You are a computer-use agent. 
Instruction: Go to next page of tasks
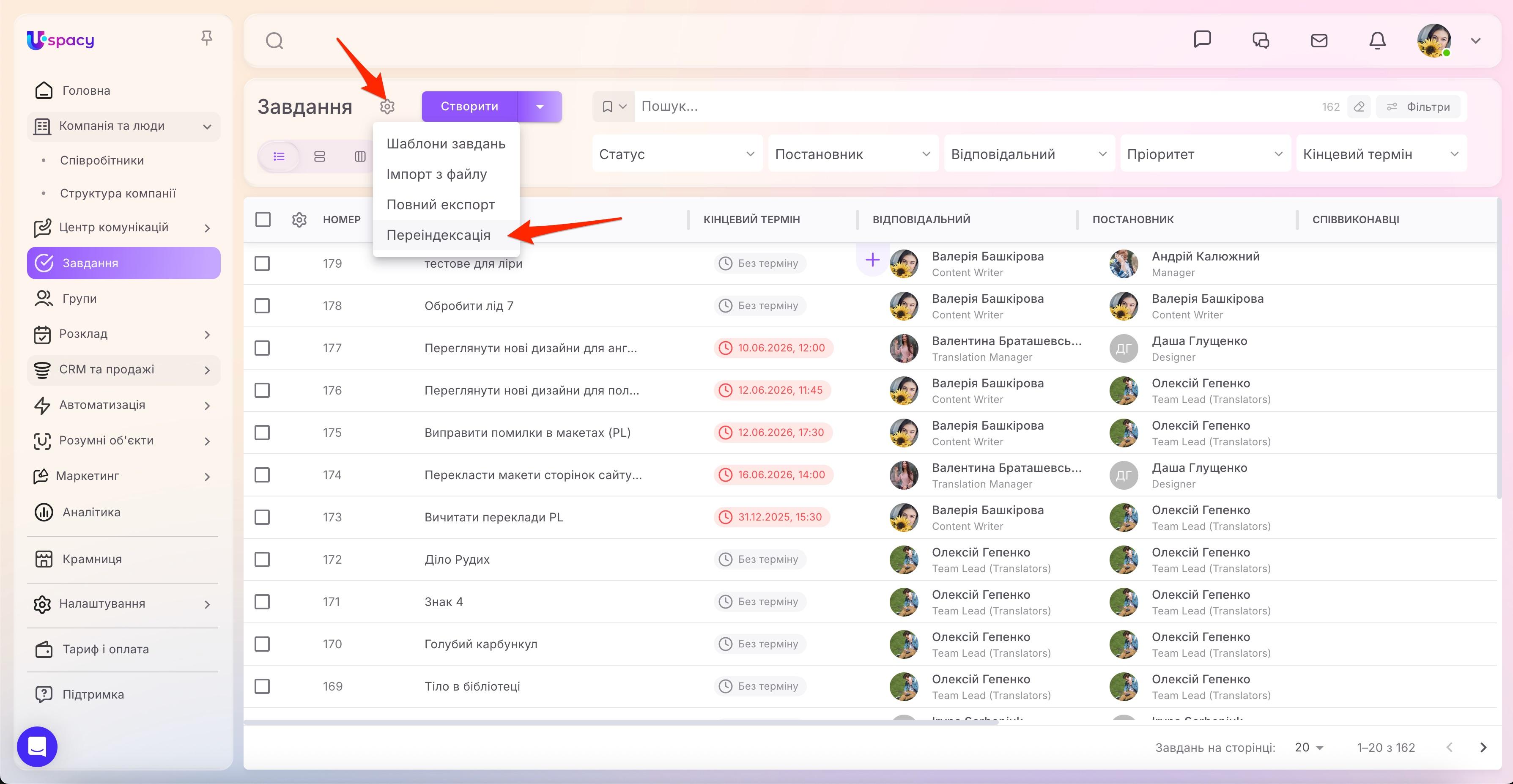1483,747
